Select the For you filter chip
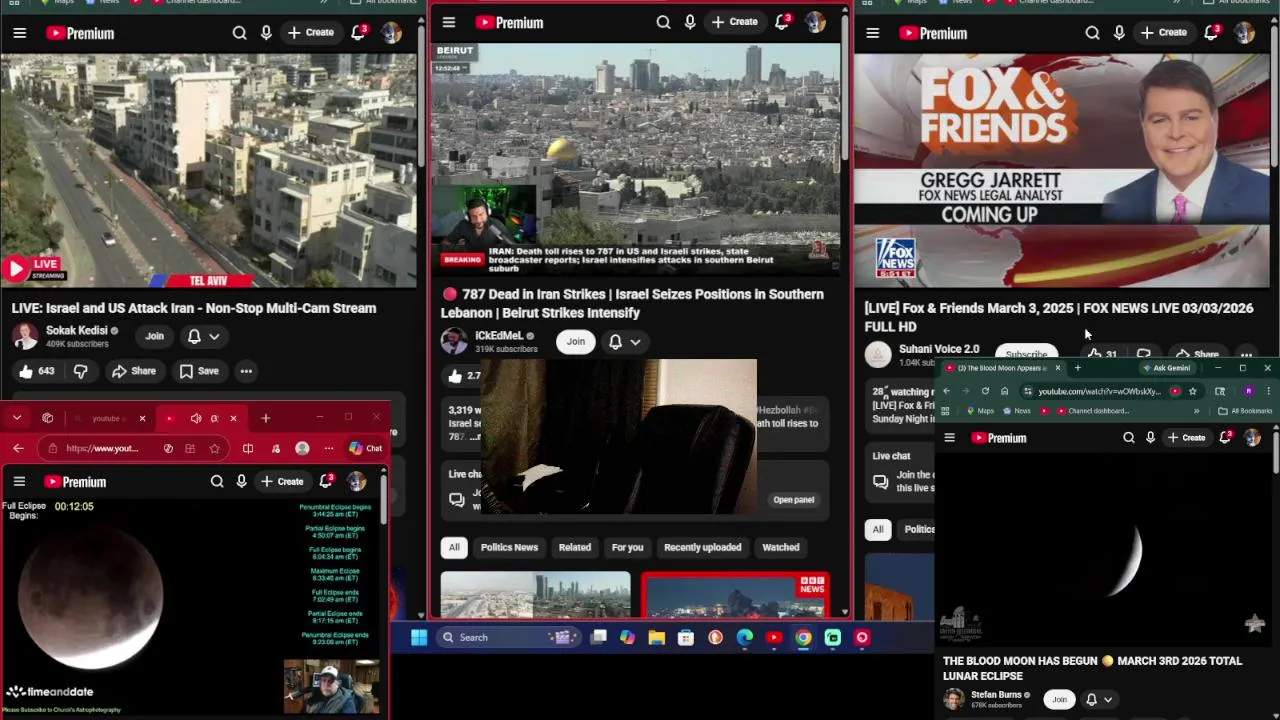Image resolution: width=1280 pixels, height=720 pixels. (x=627, y=547)
